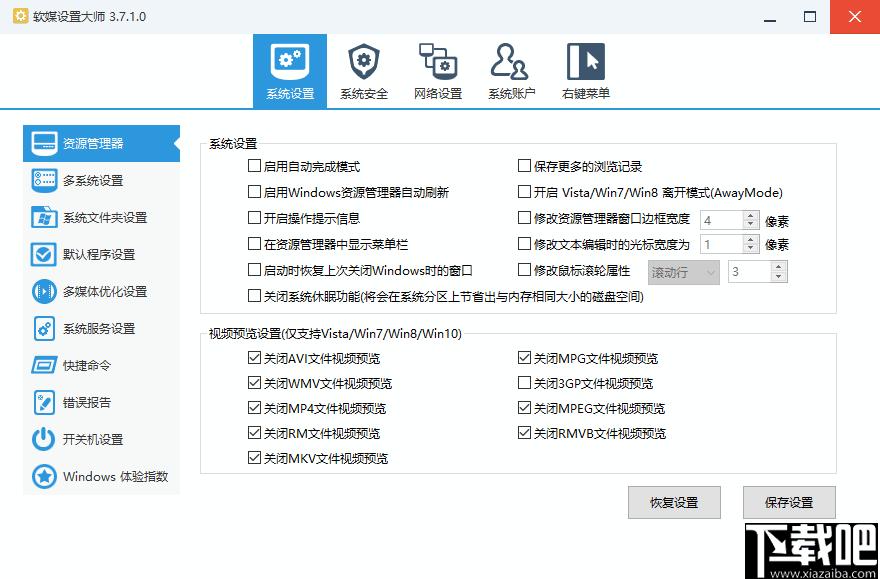Click the Windows 体验指数 star icon
This screenshot has height=579, width=880.
44,477
